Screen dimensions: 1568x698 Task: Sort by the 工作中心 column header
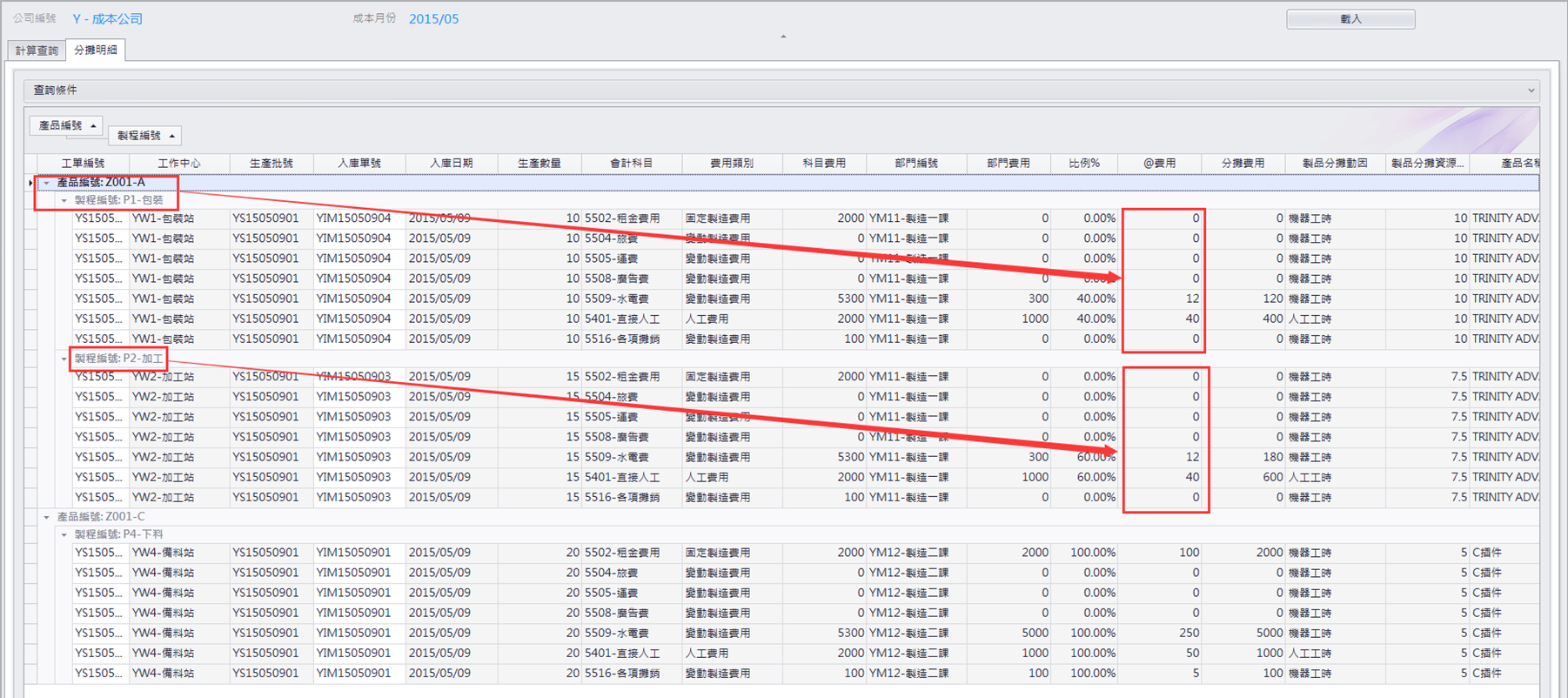[179, 164]
